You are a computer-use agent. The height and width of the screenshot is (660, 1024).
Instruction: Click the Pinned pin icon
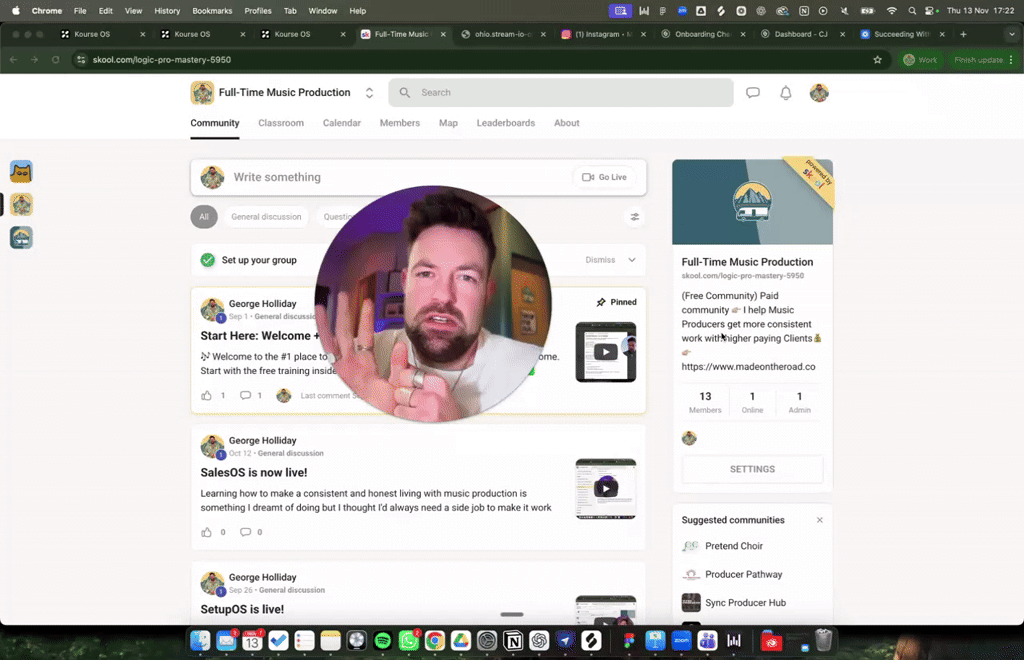pos(601,302)
